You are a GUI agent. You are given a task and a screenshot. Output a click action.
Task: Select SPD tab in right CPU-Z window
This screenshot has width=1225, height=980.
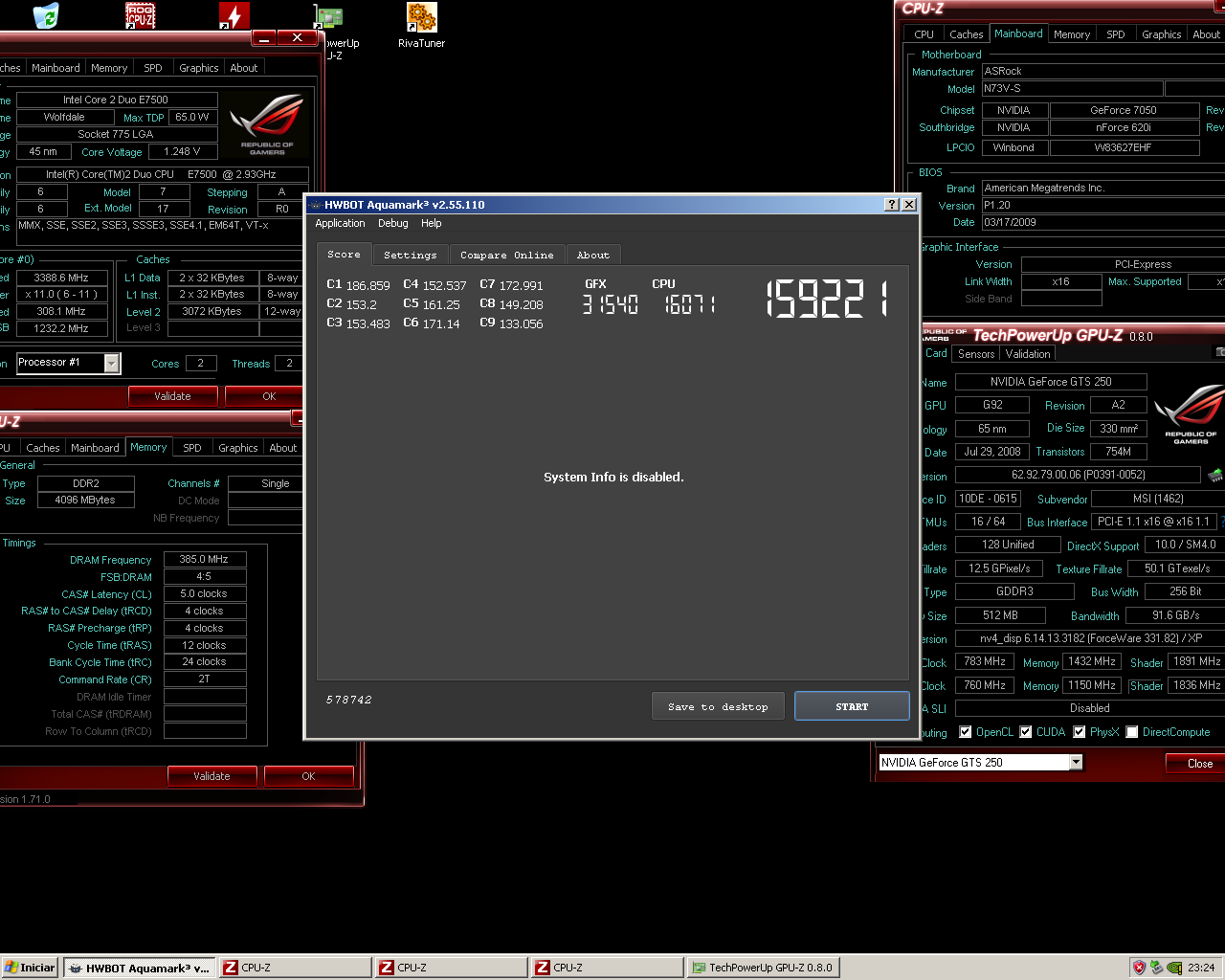[x=1116, y=34]
